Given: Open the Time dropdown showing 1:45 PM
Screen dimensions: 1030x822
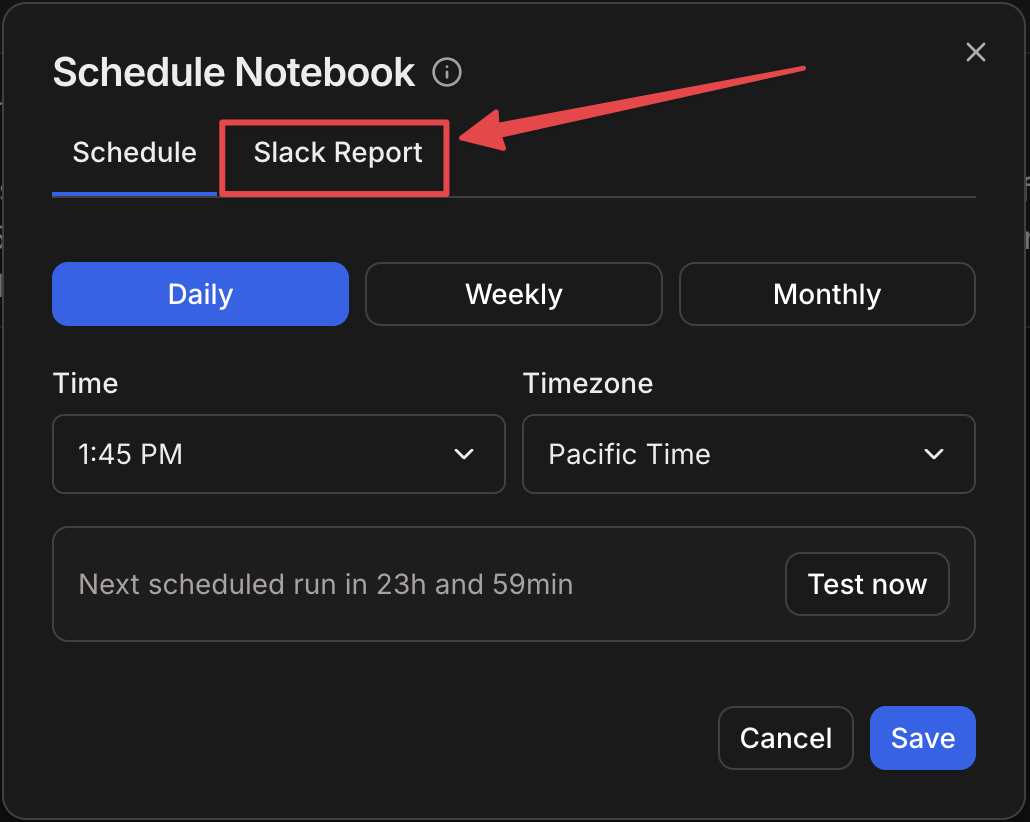Looking at the screenshot, I should point(278,454).
